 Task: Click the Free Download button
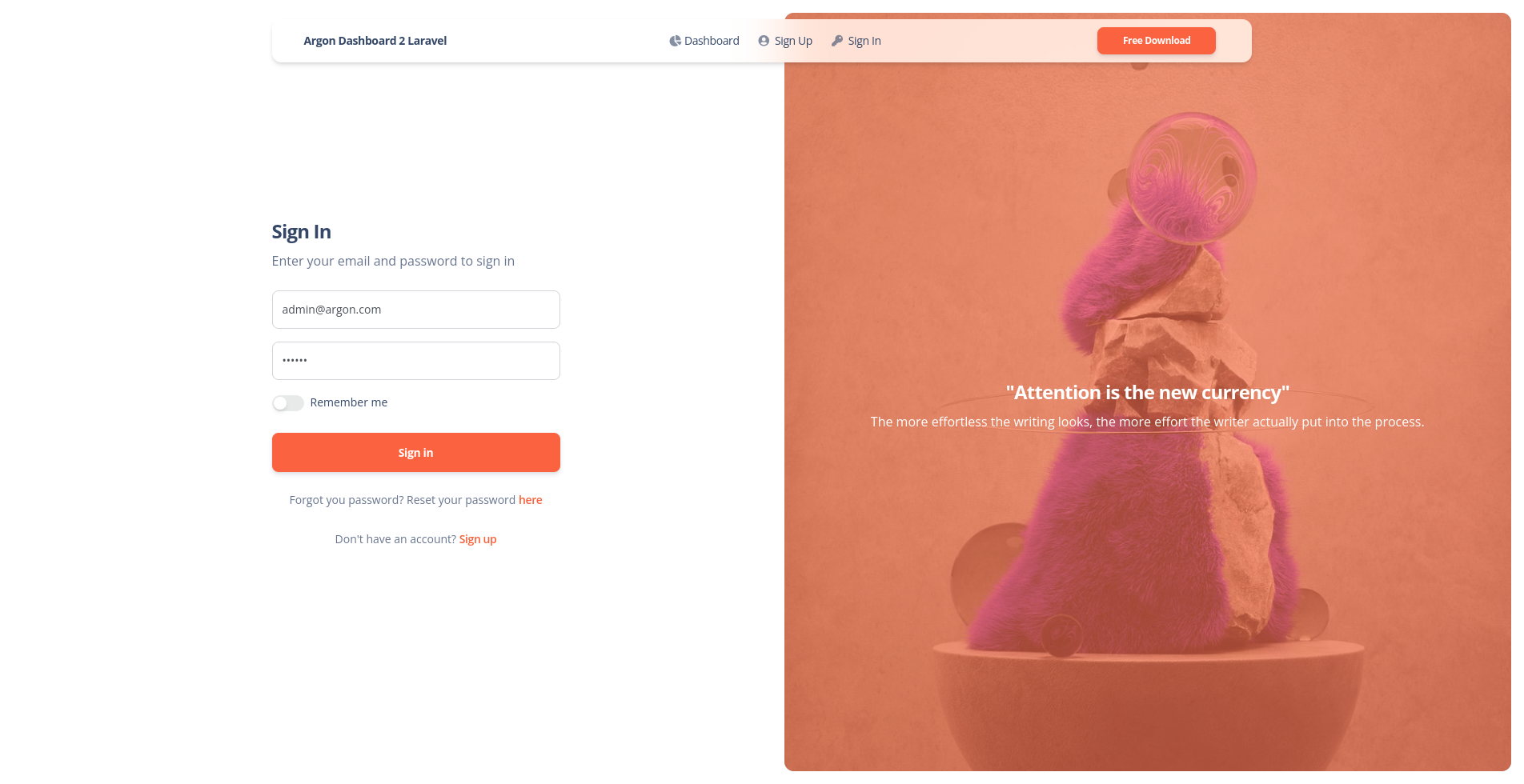coord(1157,41)
